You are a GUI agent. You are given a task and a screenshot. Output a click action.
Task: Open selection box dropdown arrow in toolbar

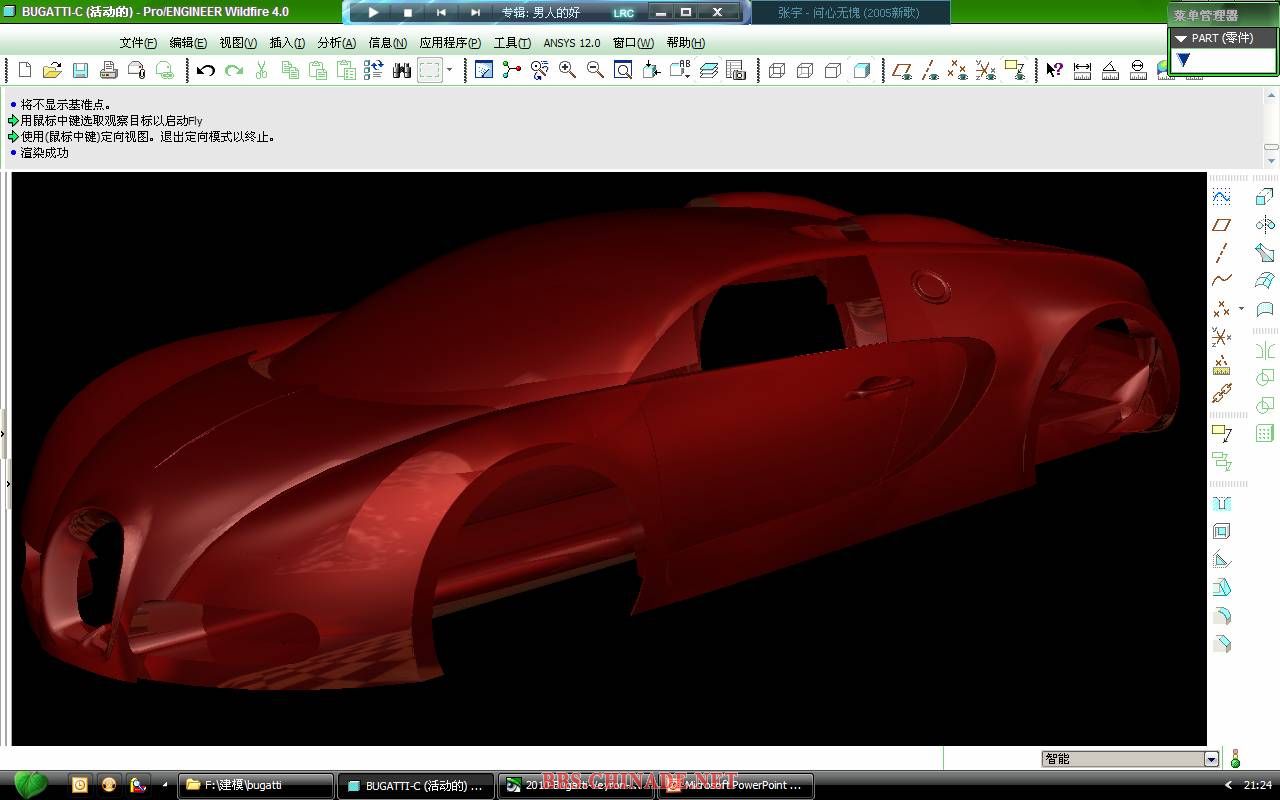(x=449, y=70)
